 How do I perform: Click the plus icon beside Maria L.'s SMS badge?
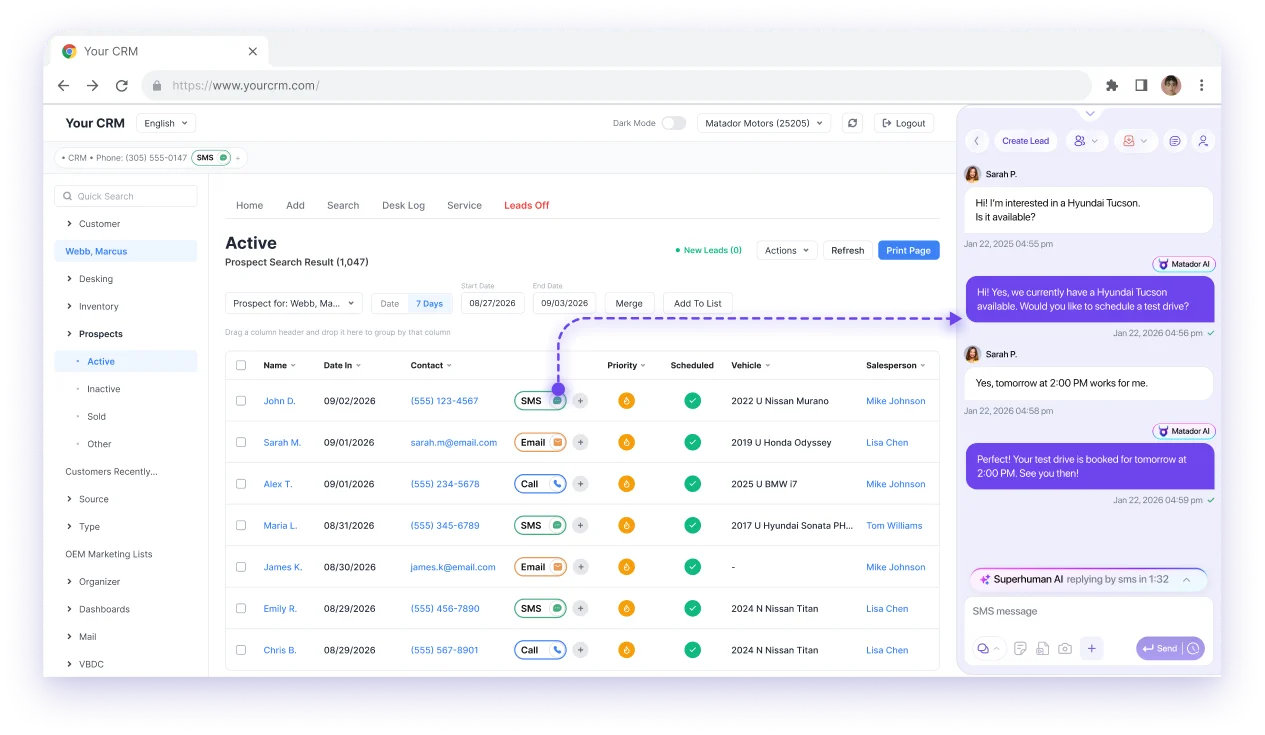click(580, 525)
